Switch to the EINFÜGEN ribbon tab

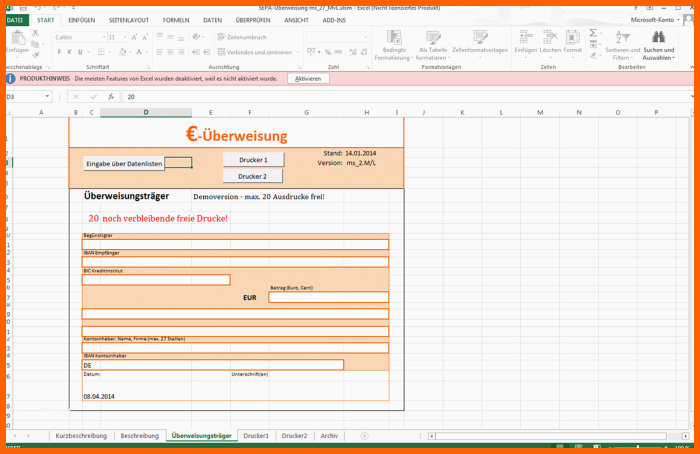pos(82,20)
